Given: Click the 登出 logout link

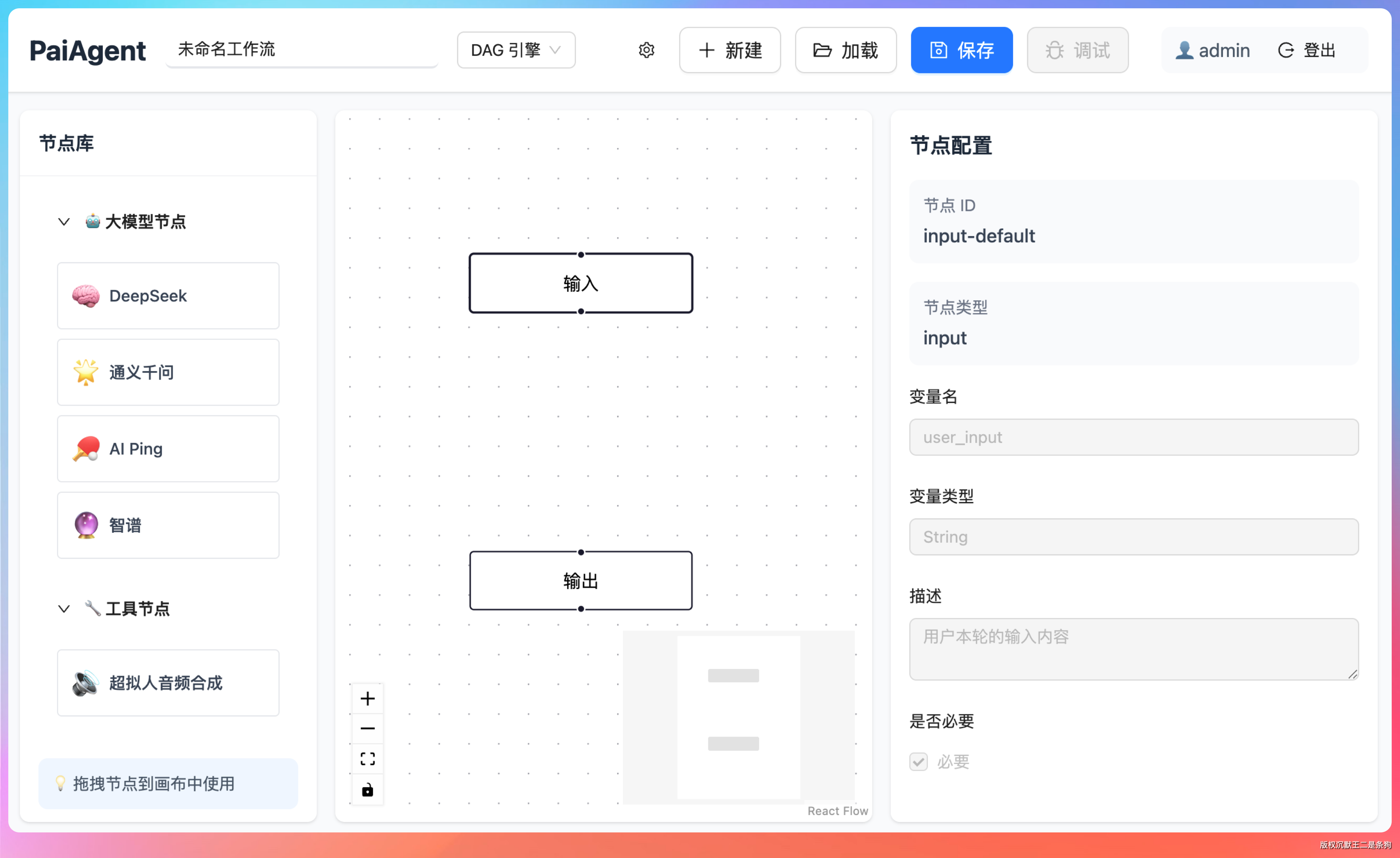Looking at the screenshot, I should click(x=1307, y=50).
